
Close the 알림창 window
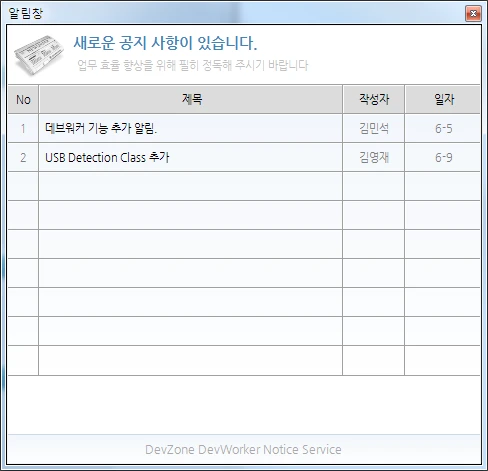click(473, 14)
